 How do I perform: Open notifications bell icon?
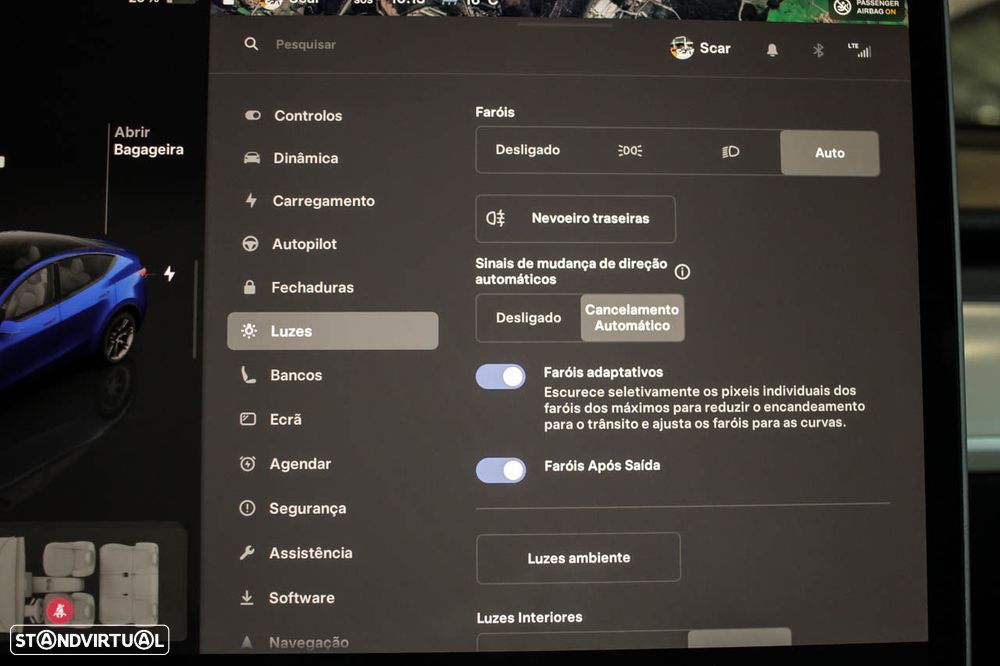coord(772,50)
